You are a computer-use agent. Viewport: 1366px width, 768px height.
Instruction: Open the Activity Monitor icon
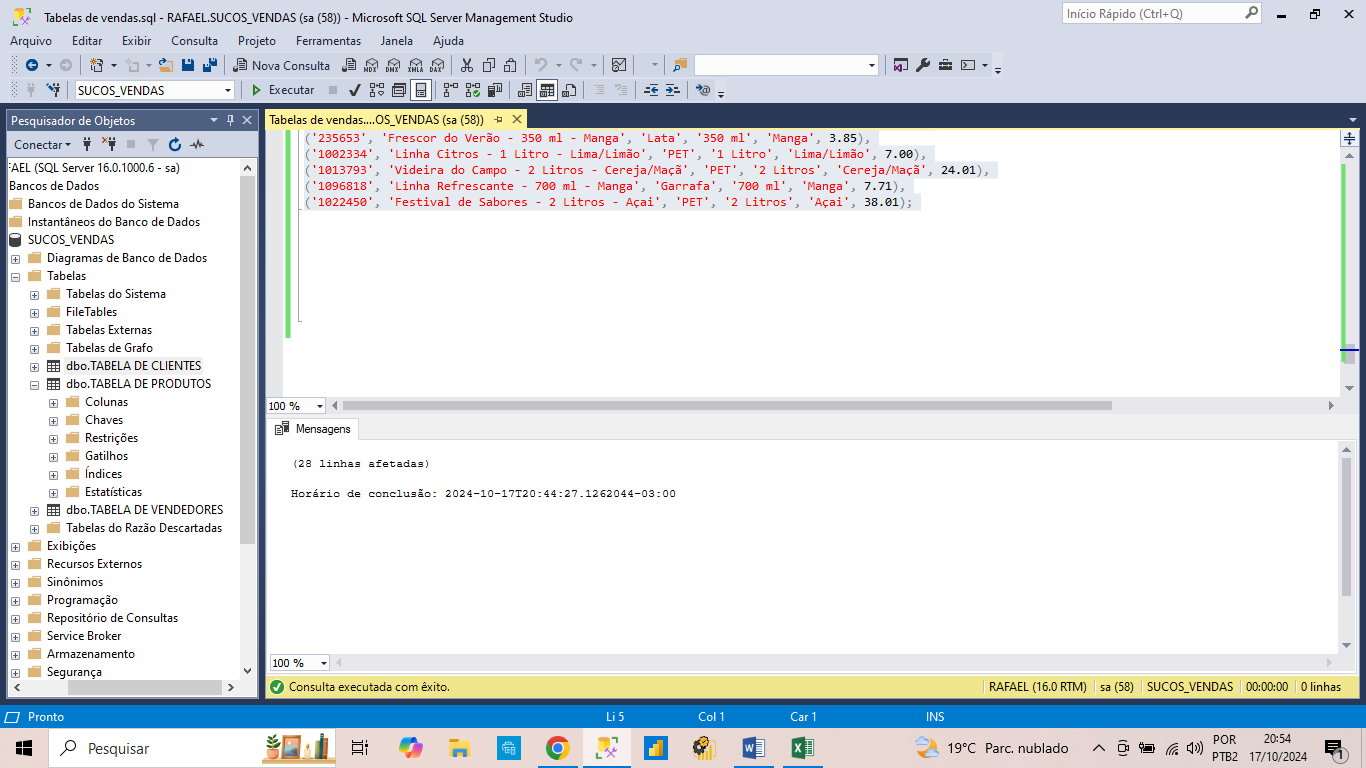click(x=619, y=65)
